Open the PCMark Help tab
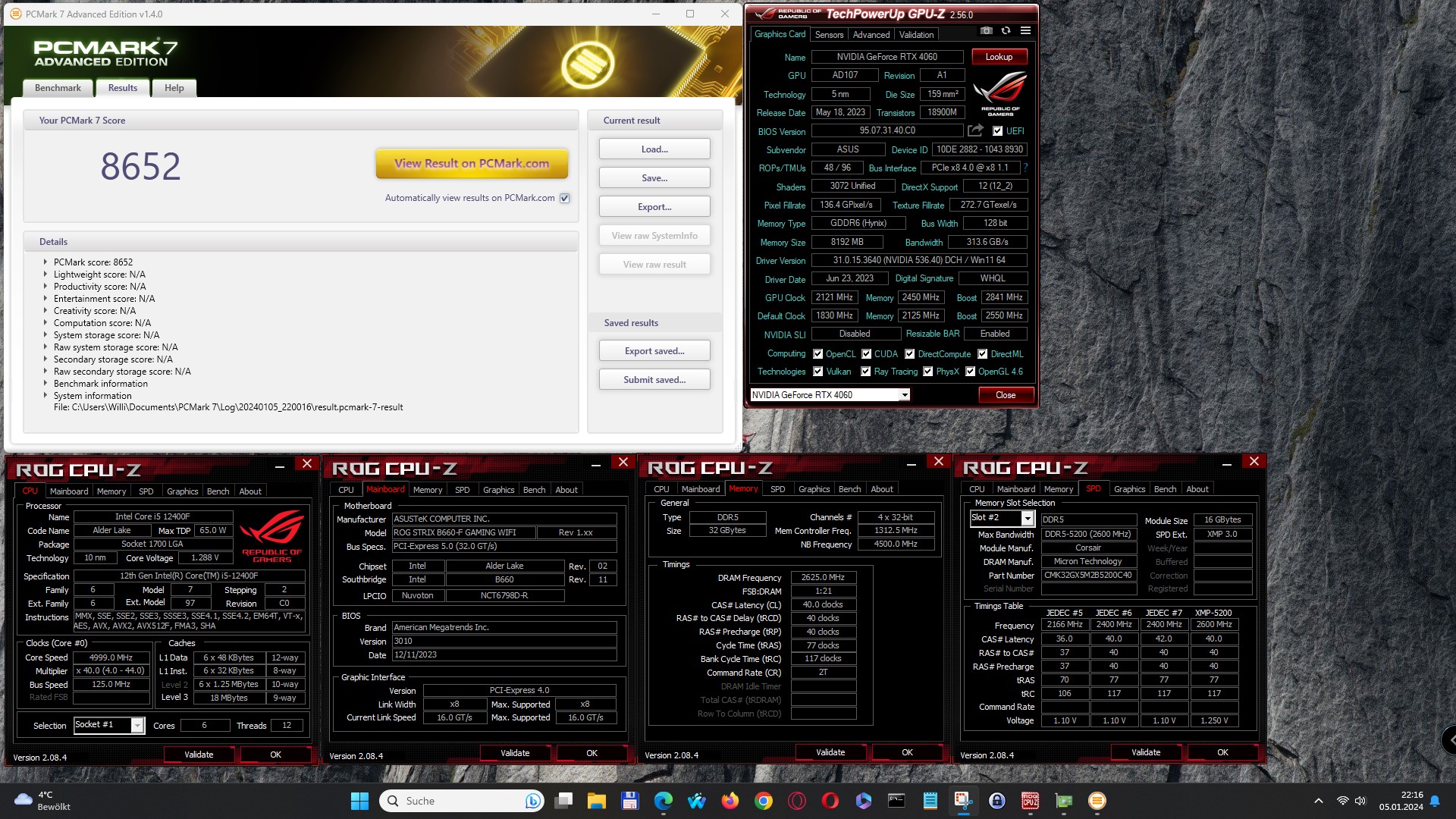The width and height of the screenshot is (1456, 819). [174, 88]
